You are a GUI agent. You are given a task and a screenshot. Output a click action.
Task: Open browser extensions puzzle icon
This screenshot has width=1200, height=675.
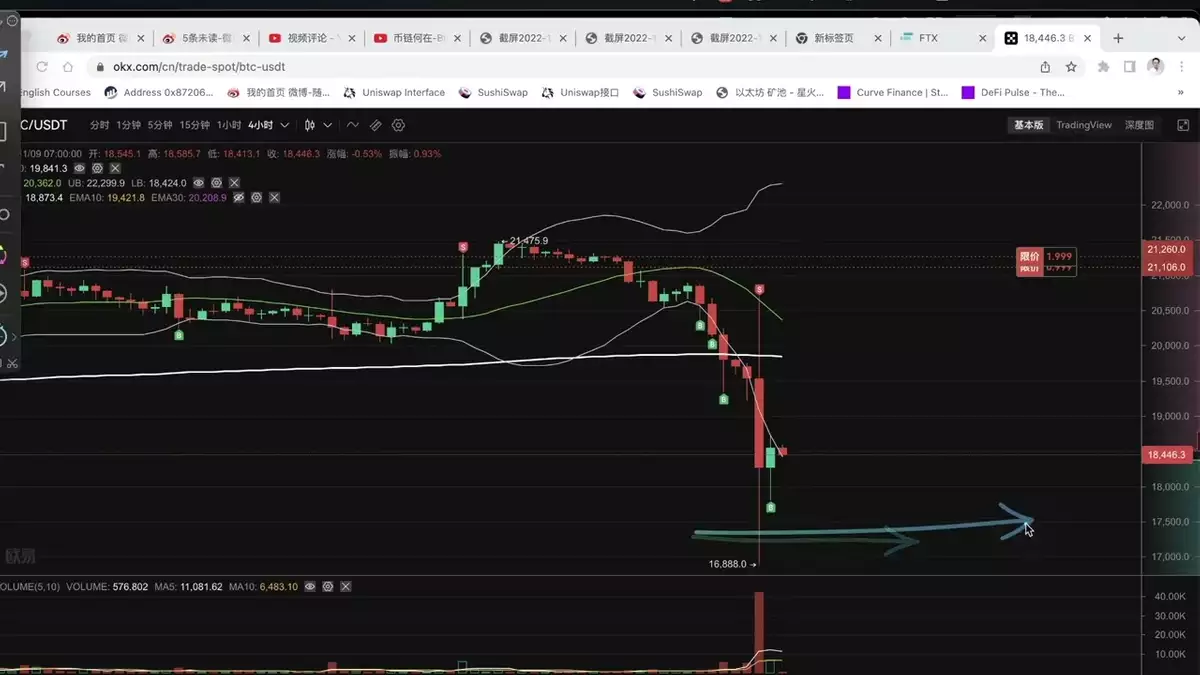(1103, 67)
